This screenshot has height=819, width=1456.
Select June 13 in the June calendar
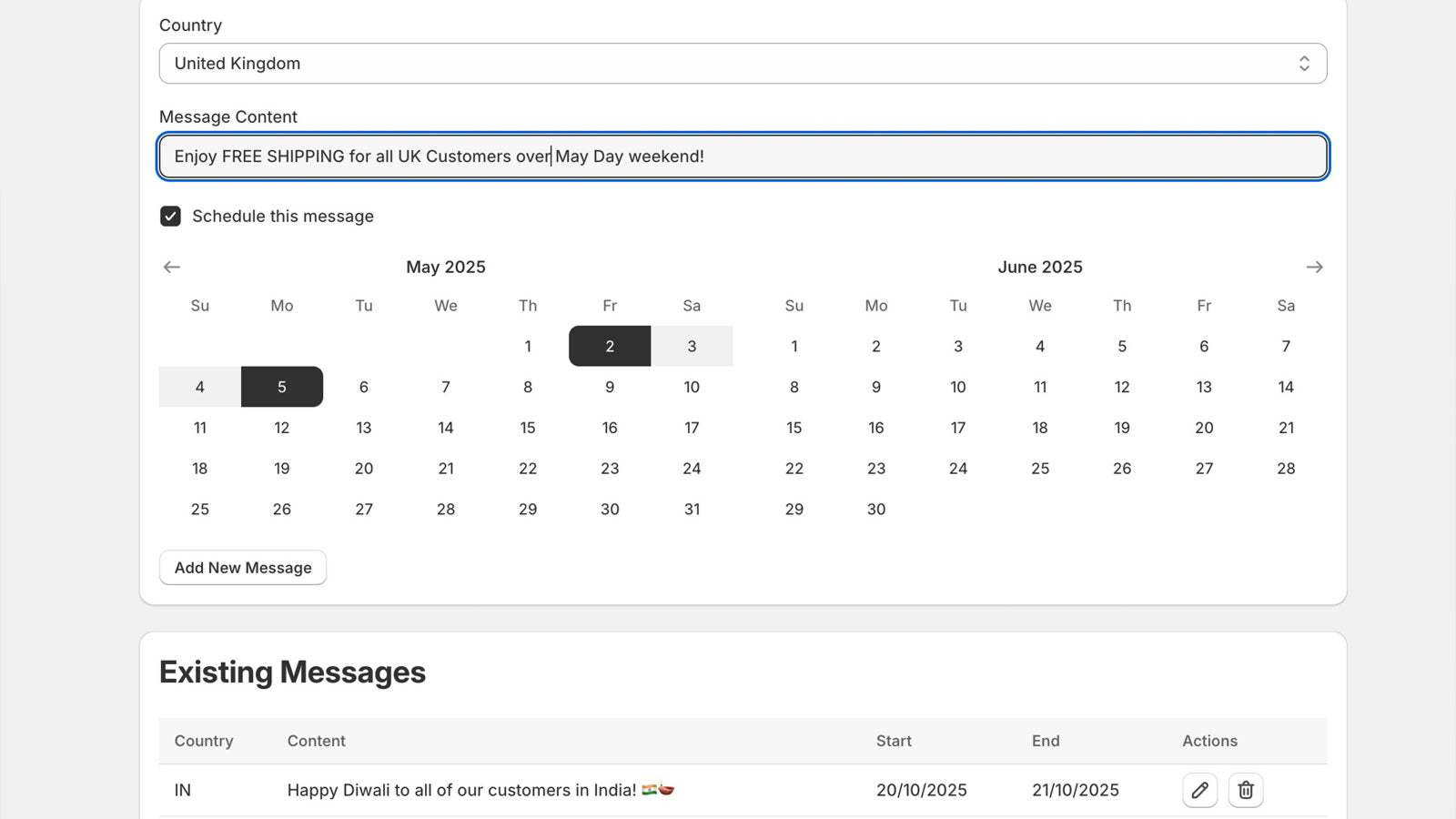tap(1204, 387)
